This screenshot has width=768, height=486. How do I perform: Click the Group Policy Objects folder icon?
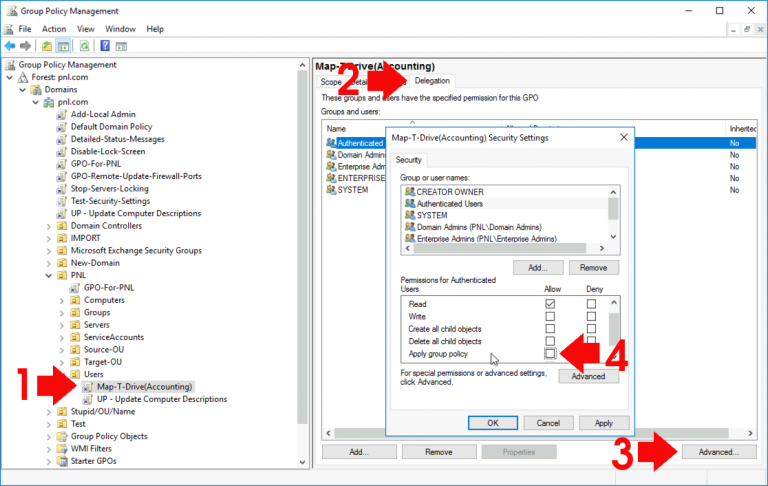pyautogui.click(x=62, y=436)
